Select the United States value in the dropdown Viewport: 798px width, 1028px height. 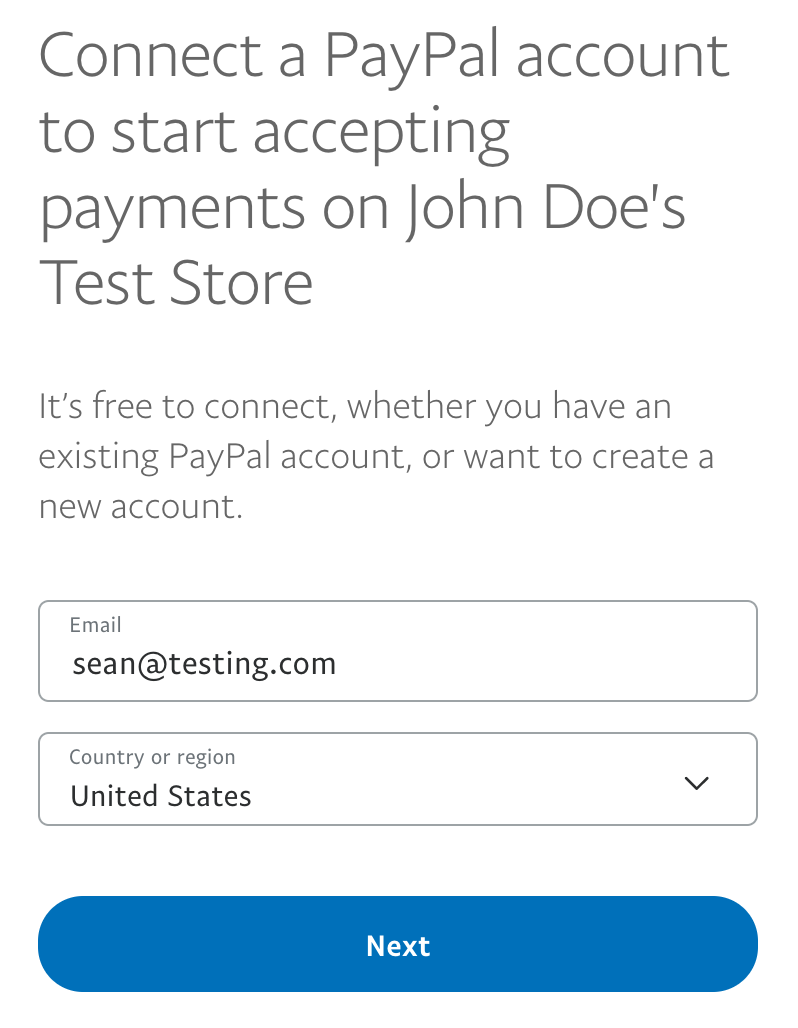pos(161,796)
